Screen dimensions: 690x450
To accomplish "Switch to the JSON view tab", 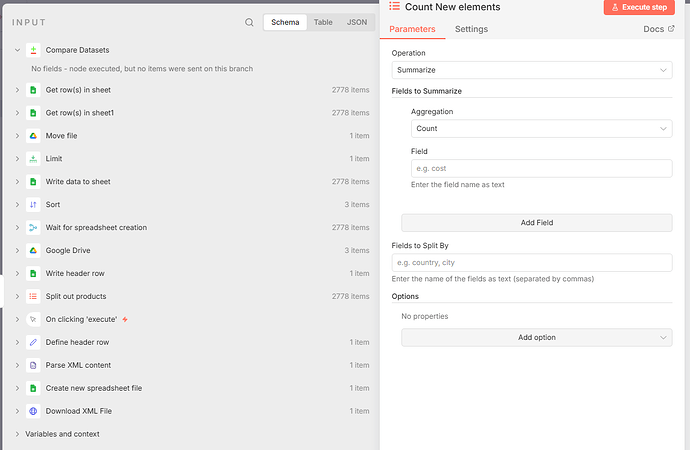I will (356, 22).
